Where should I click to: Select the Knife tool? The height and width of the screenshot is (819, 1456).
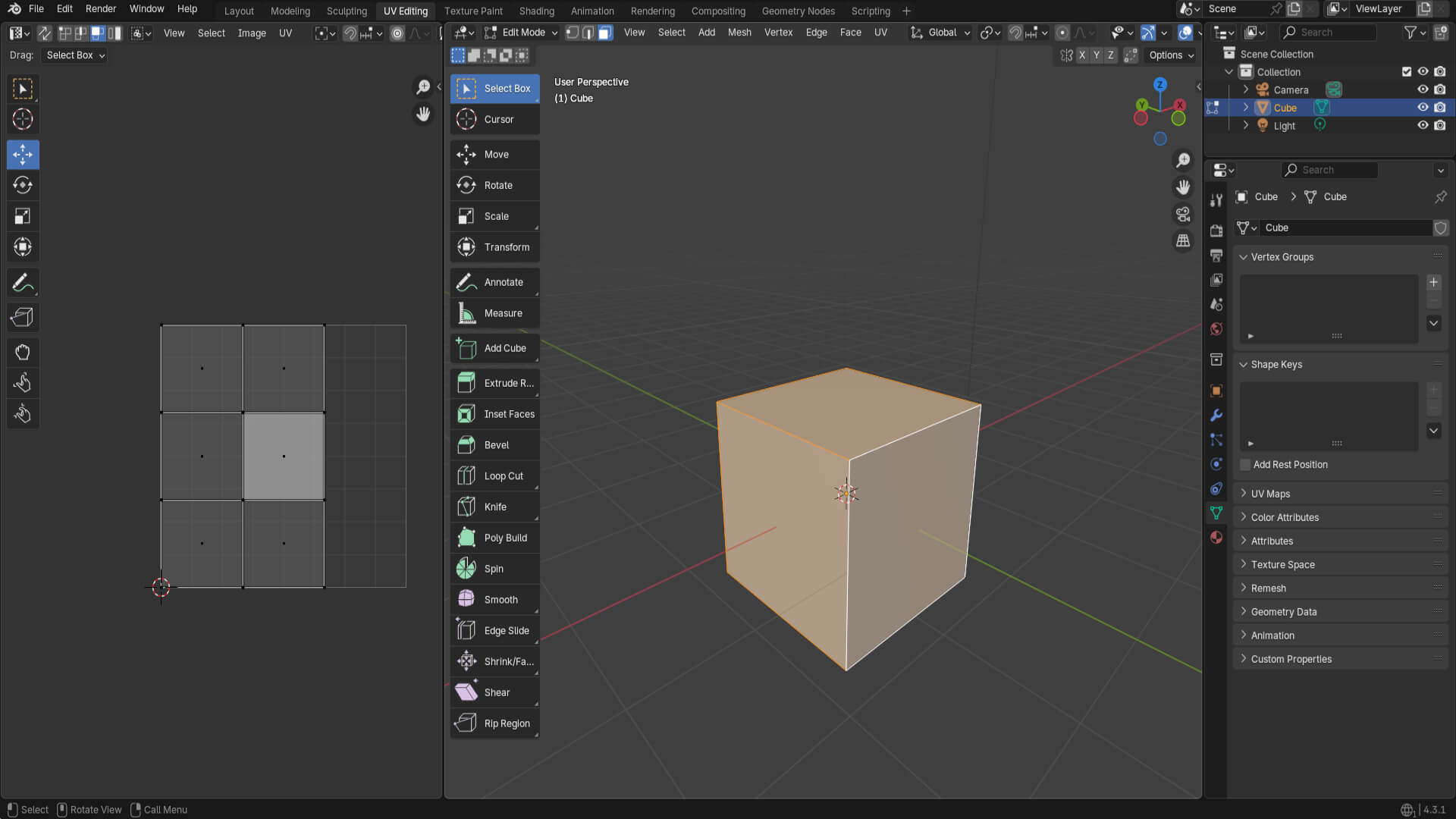click(494, 507)
